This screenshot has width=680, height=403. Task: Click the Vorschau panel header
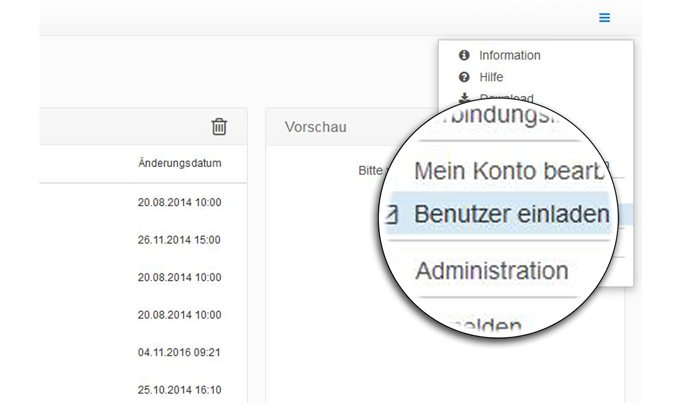315,127
